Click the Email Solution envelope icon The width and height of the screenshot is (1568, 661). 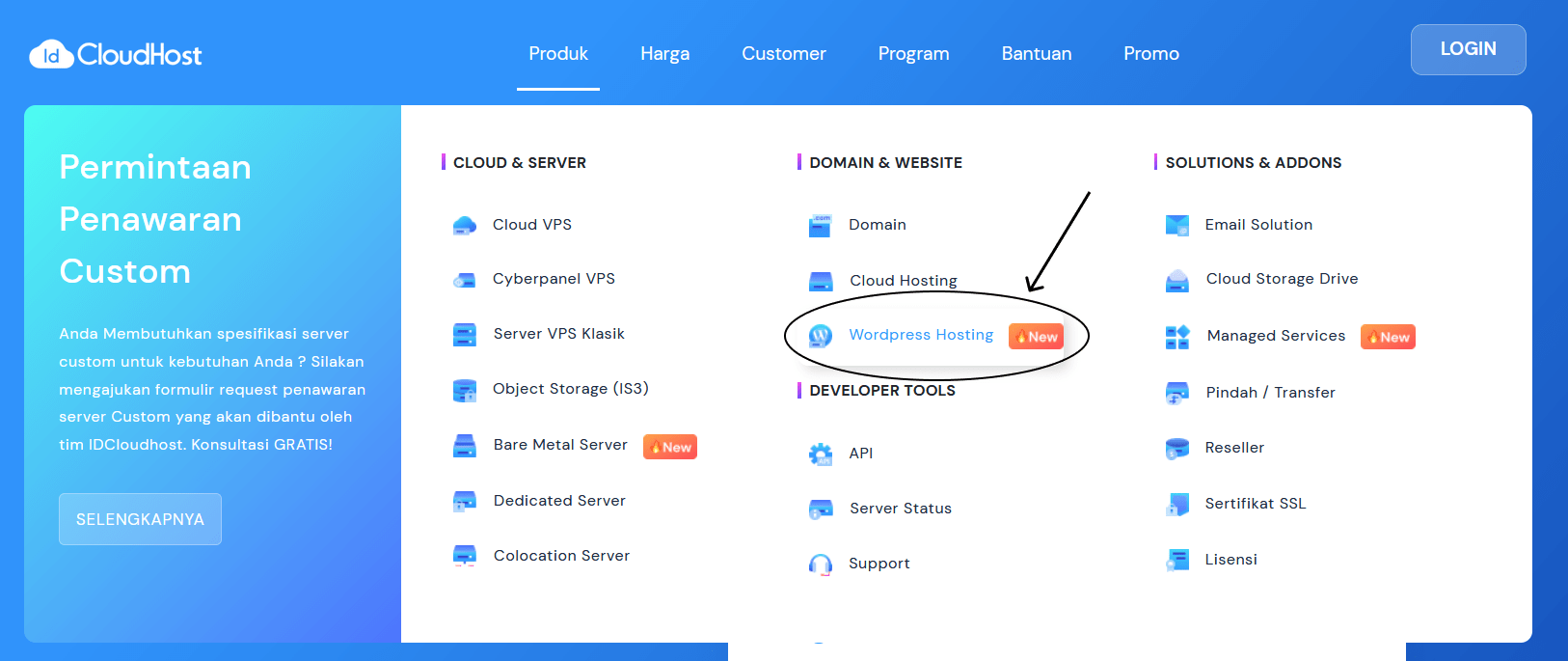point(1177,226)
